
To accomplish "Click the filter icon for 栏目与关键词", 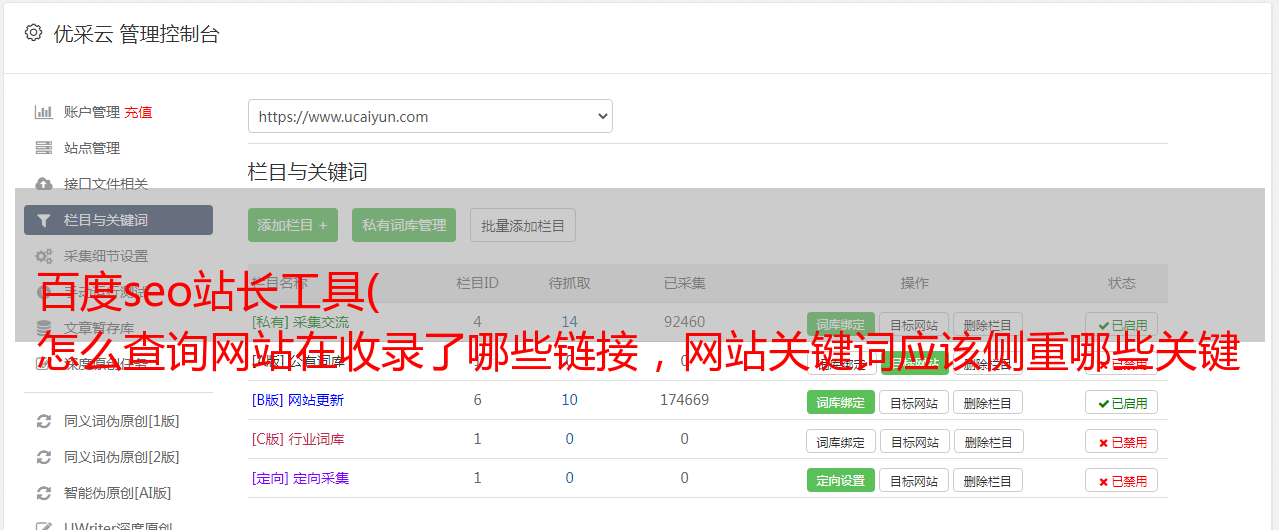I will pyautogui.click(x=43, y=220).
